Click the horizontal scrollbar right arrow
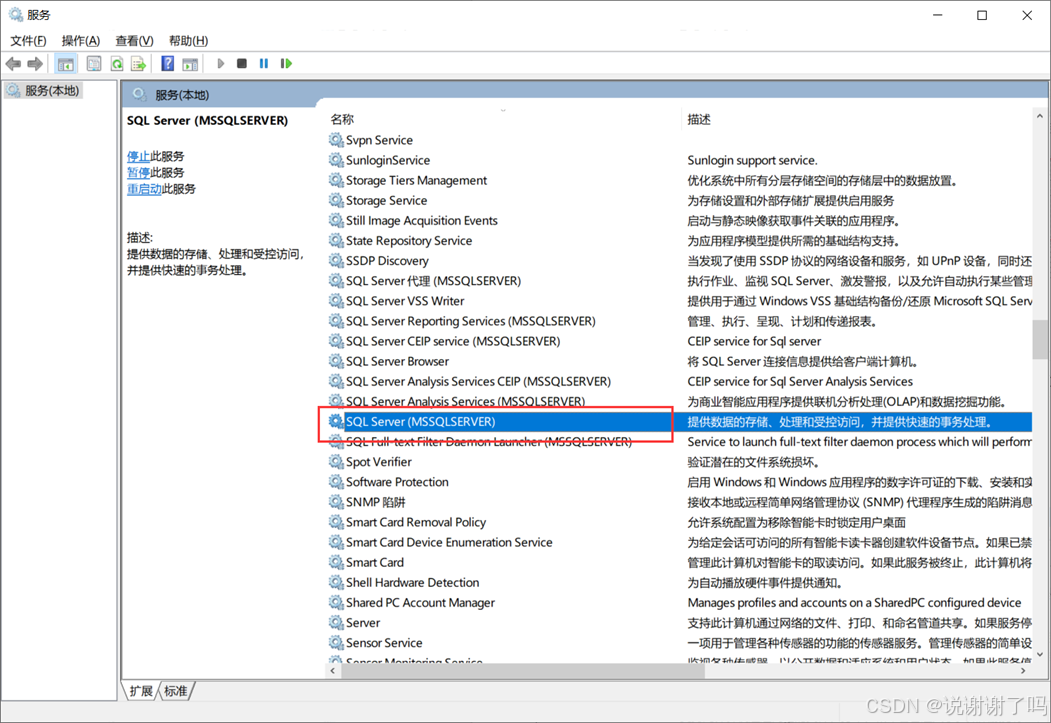This screenshot has height=723, width=1051. pos(1023,670)
